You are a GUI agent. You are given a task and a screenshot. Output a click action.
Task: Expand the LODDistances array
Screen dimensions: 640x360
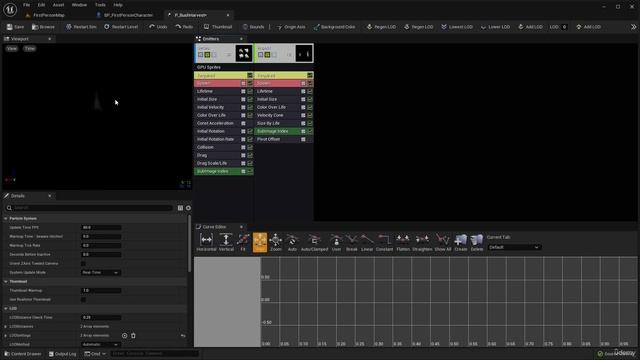pyautogui.click(x=6, y=327)
